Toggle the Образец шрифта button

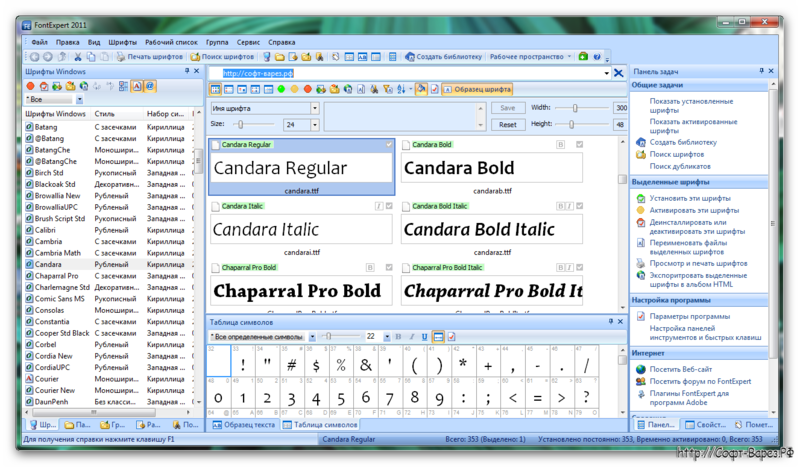pyautogui.click(x=477, y=89)
